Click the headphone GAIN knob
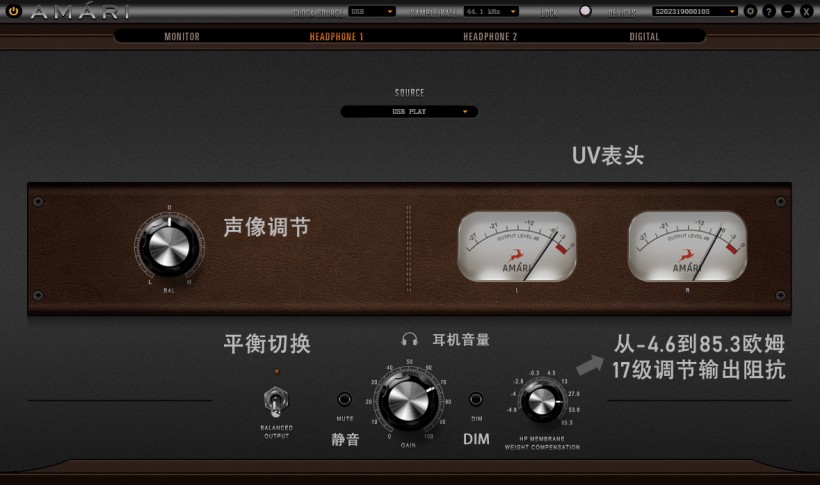820x485 pixels. coord(408,402)
